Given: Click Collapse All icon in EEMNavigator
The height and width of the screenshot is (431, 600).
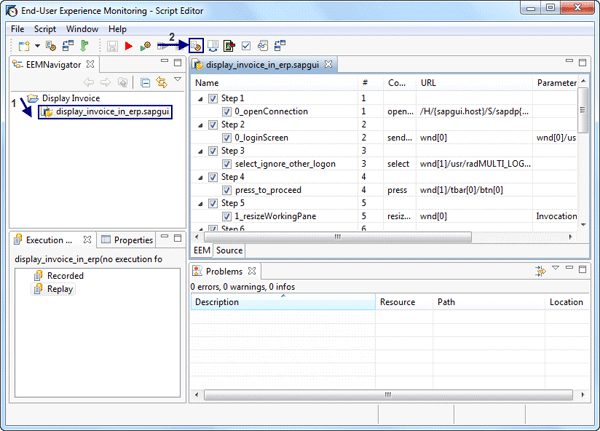Looking at the screenshot, I should pyautogui.click(x=146, y=81).
